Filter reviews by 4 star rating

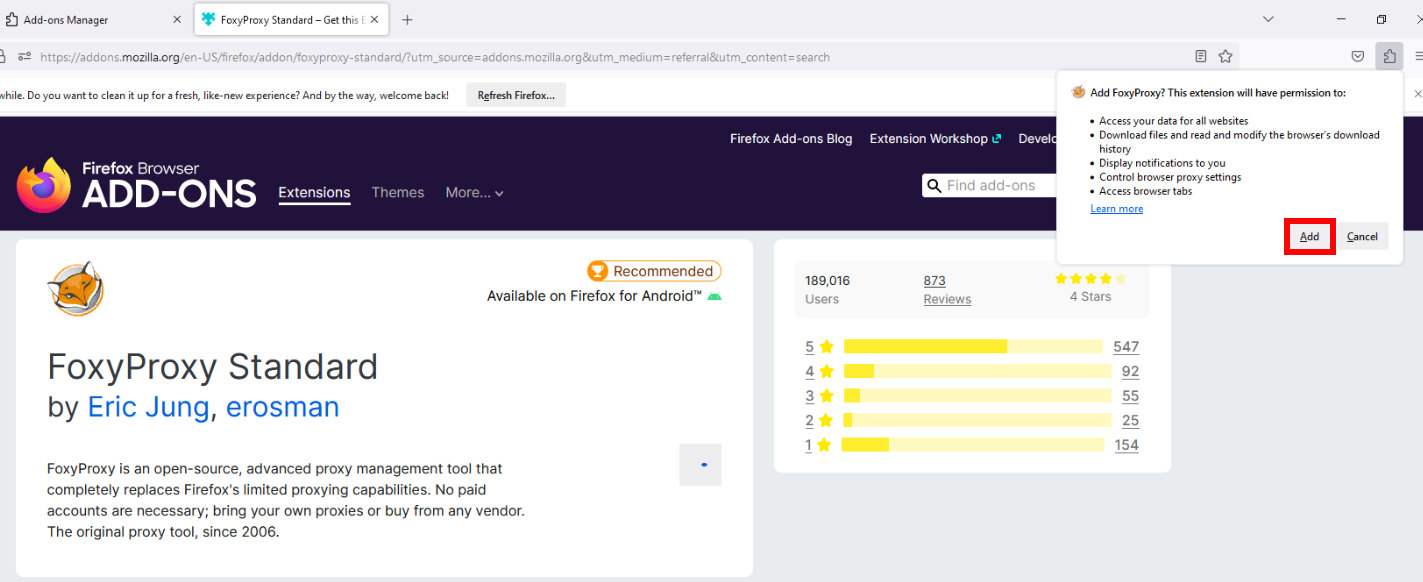(819, 371)
